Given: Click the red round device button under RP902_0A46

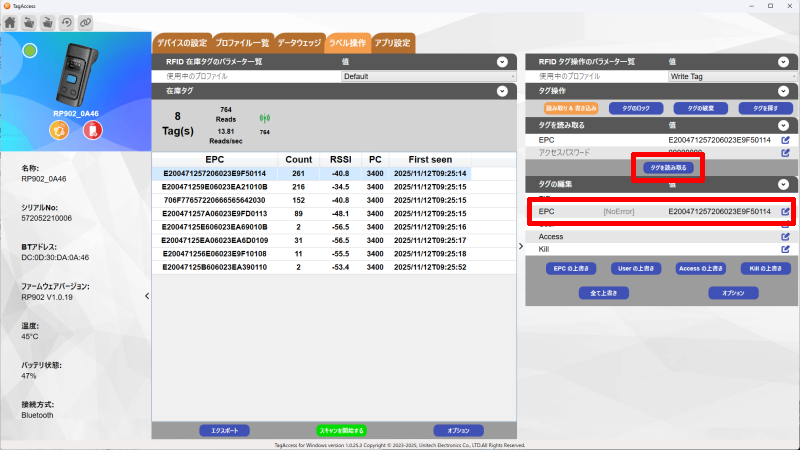Looking at the screenshot, I should 91,131.
